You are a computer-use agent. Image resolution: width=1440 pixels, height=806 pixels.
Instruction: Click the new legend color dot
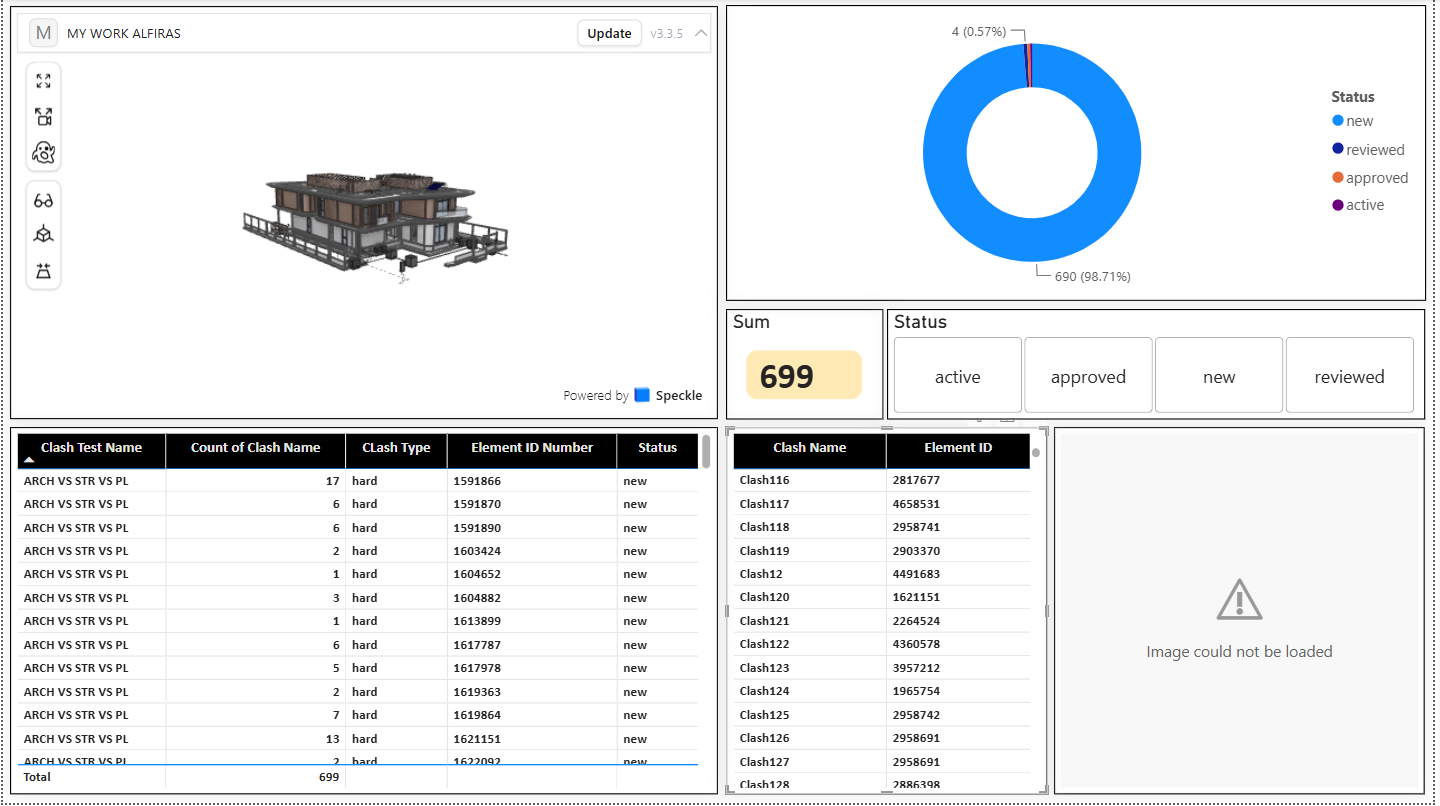click(1338, 121)
